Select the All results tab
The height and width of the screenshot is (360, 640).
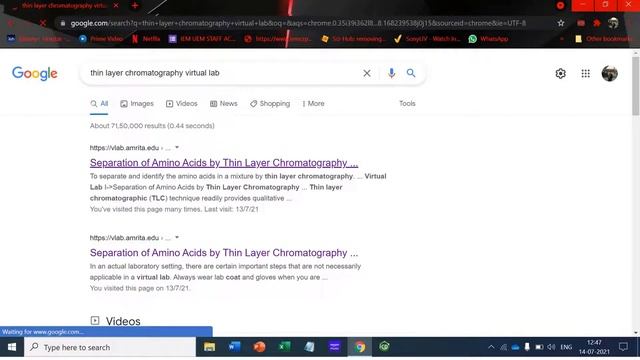tap(99, 104)
